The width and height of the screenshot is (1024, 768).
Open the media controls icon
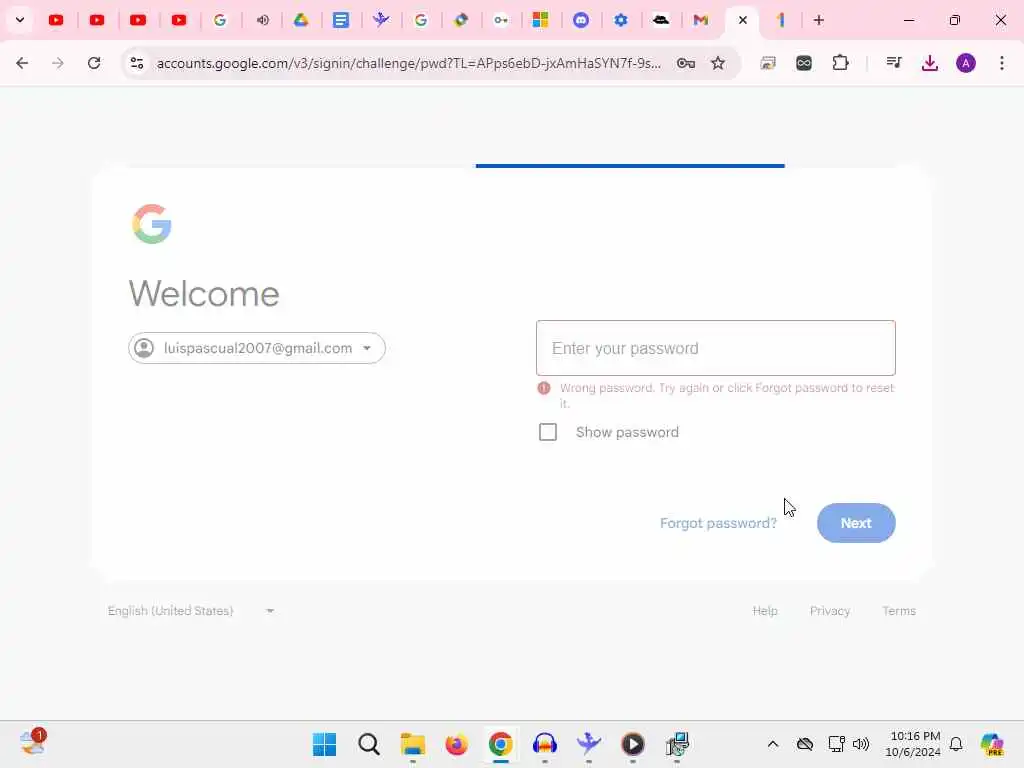click(893, 63)
